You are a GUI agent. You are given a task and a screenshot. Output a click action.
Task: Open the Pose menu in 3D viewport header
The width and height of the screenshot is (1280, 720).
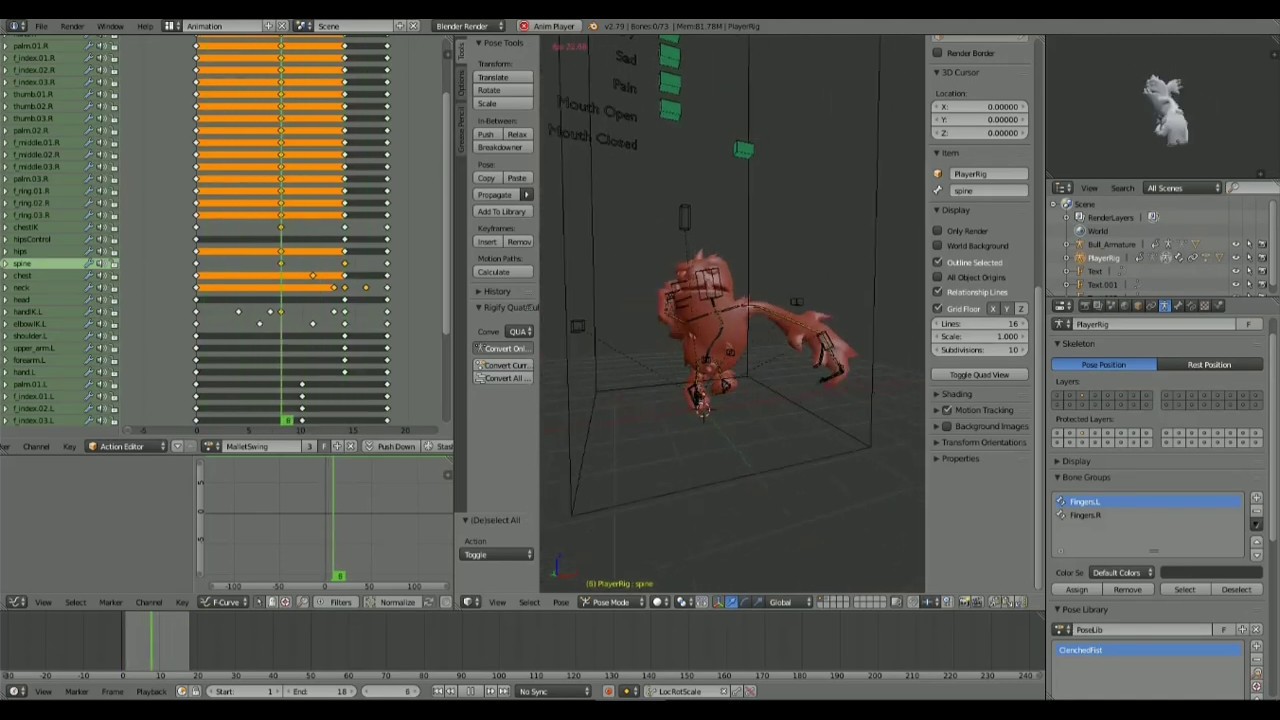pos(560,602)
